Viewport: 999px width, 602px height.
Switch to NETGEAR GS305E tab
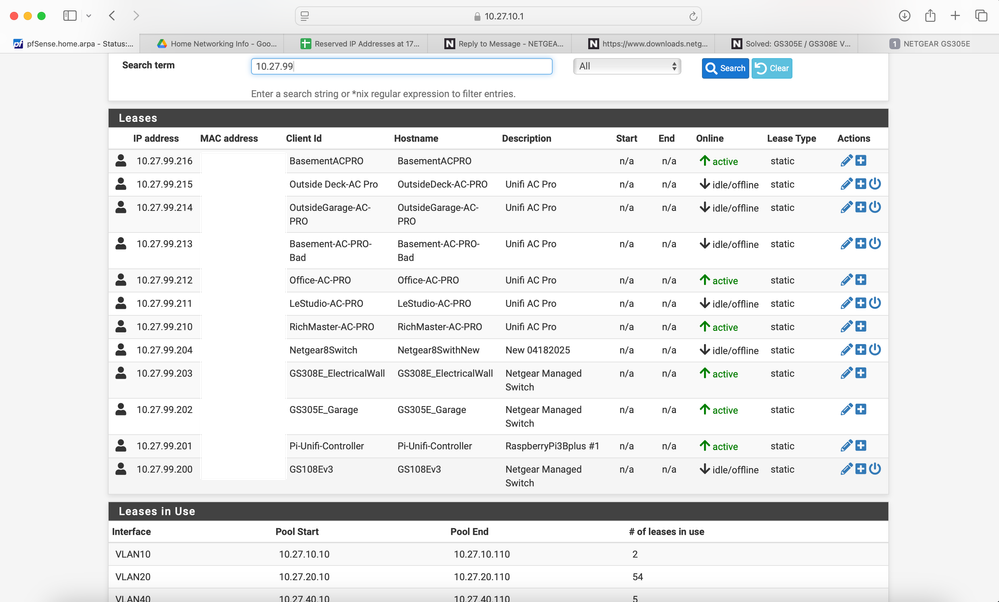click(930, 44)
